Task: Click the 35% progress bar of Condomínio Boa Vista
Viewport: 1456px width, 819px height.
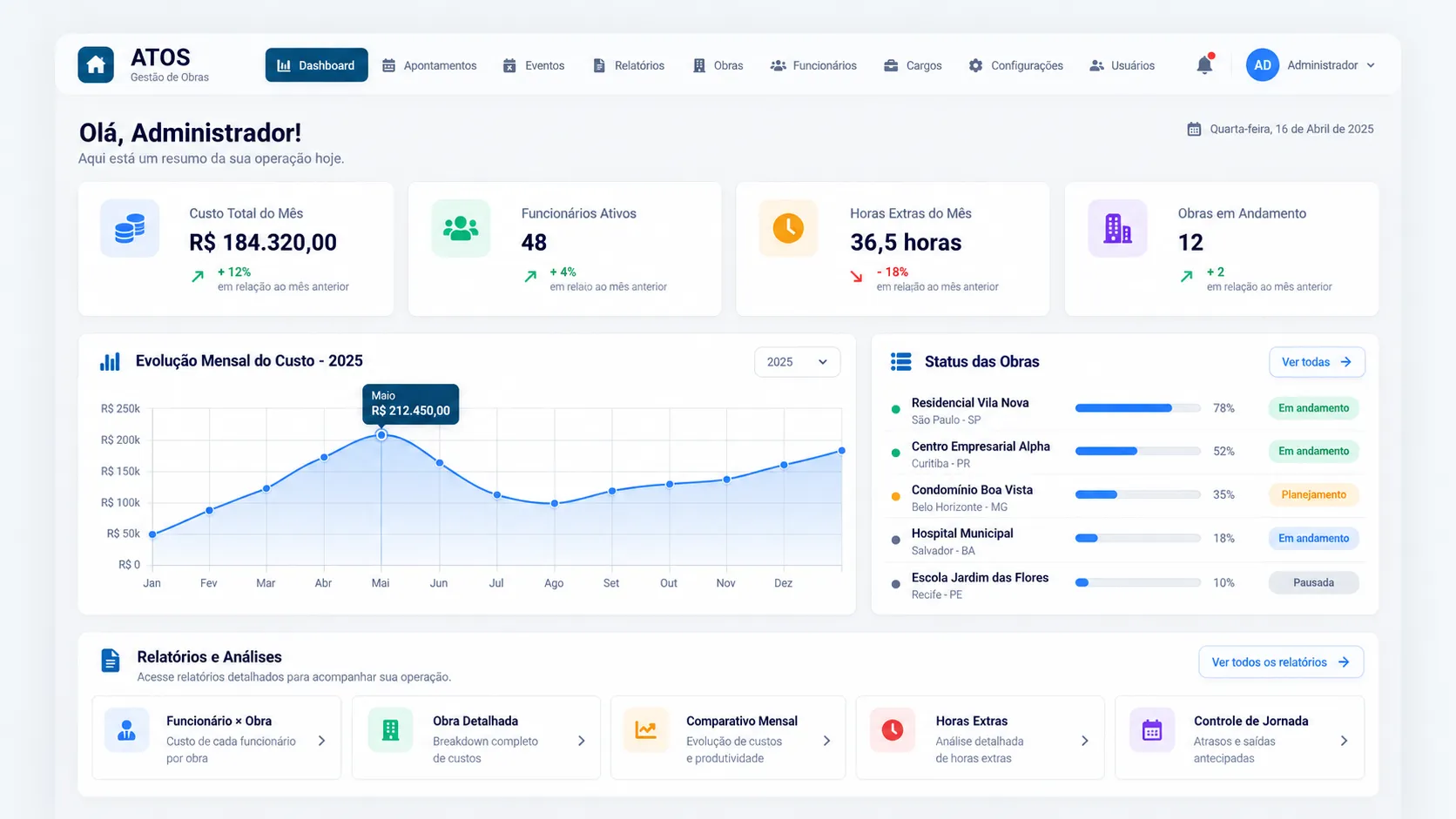Action: 1137,495
